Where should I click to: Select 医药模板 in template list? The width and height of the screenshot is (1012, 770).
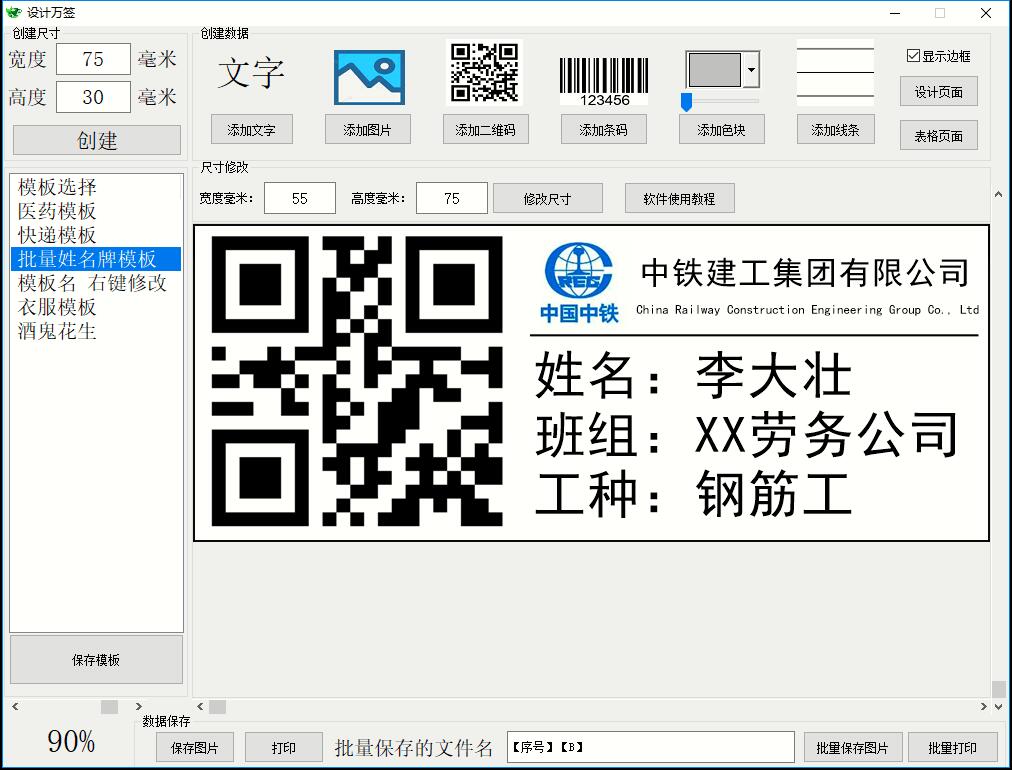[57, 211]
